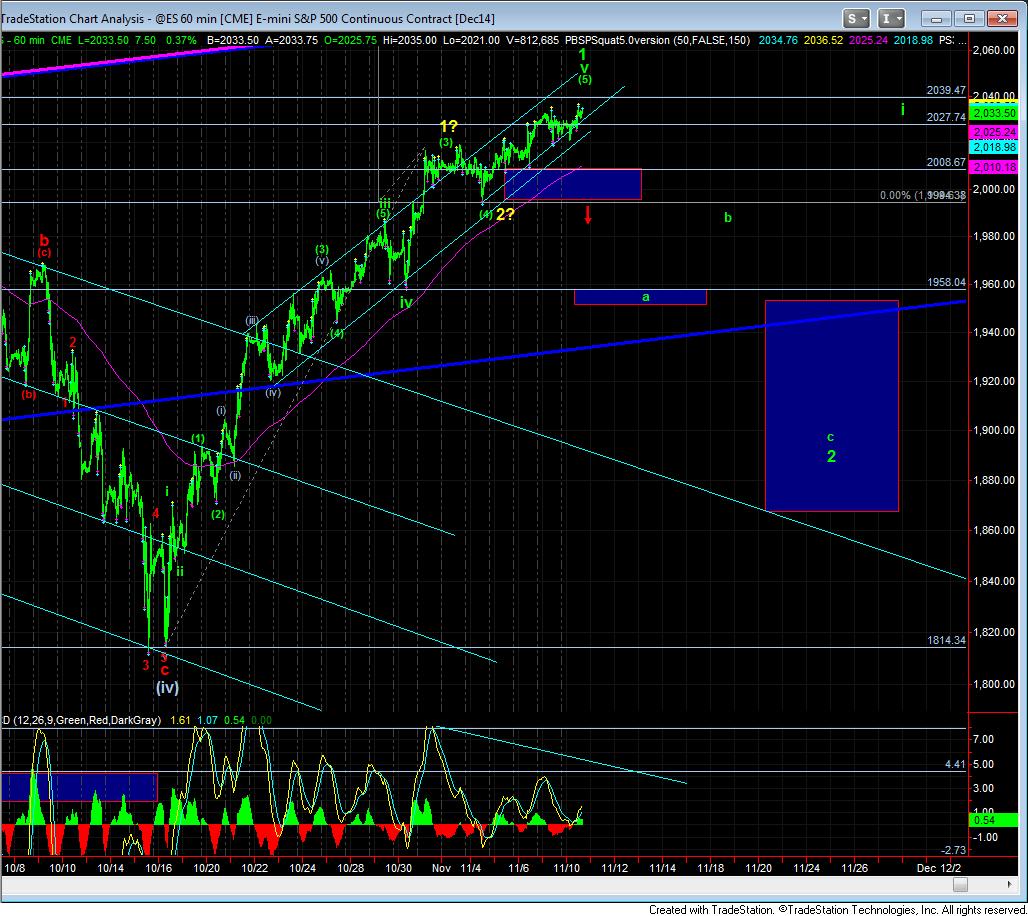Select the 2039.47 horizontal line label
This screenshot has width=1028, height=916.
[x=945, y=90]
